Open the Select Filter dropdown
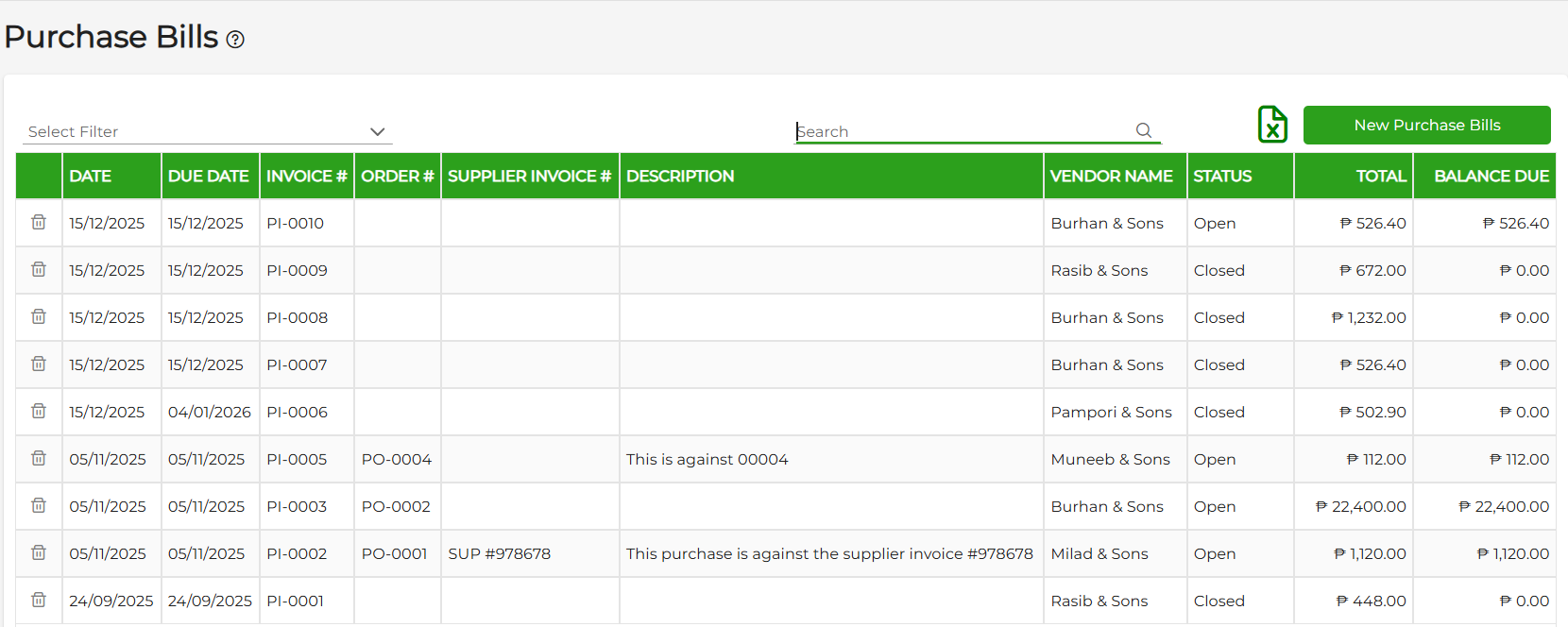The image size is (1568, 627). [x=207, y=131]
